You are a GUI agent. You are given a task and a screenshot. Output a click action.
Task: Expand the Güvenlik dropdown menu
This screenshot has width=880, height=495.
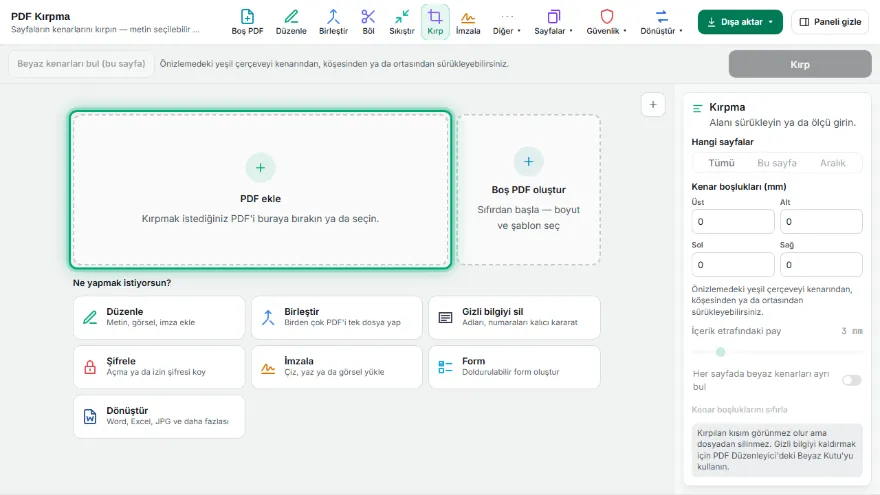point(607,22)
